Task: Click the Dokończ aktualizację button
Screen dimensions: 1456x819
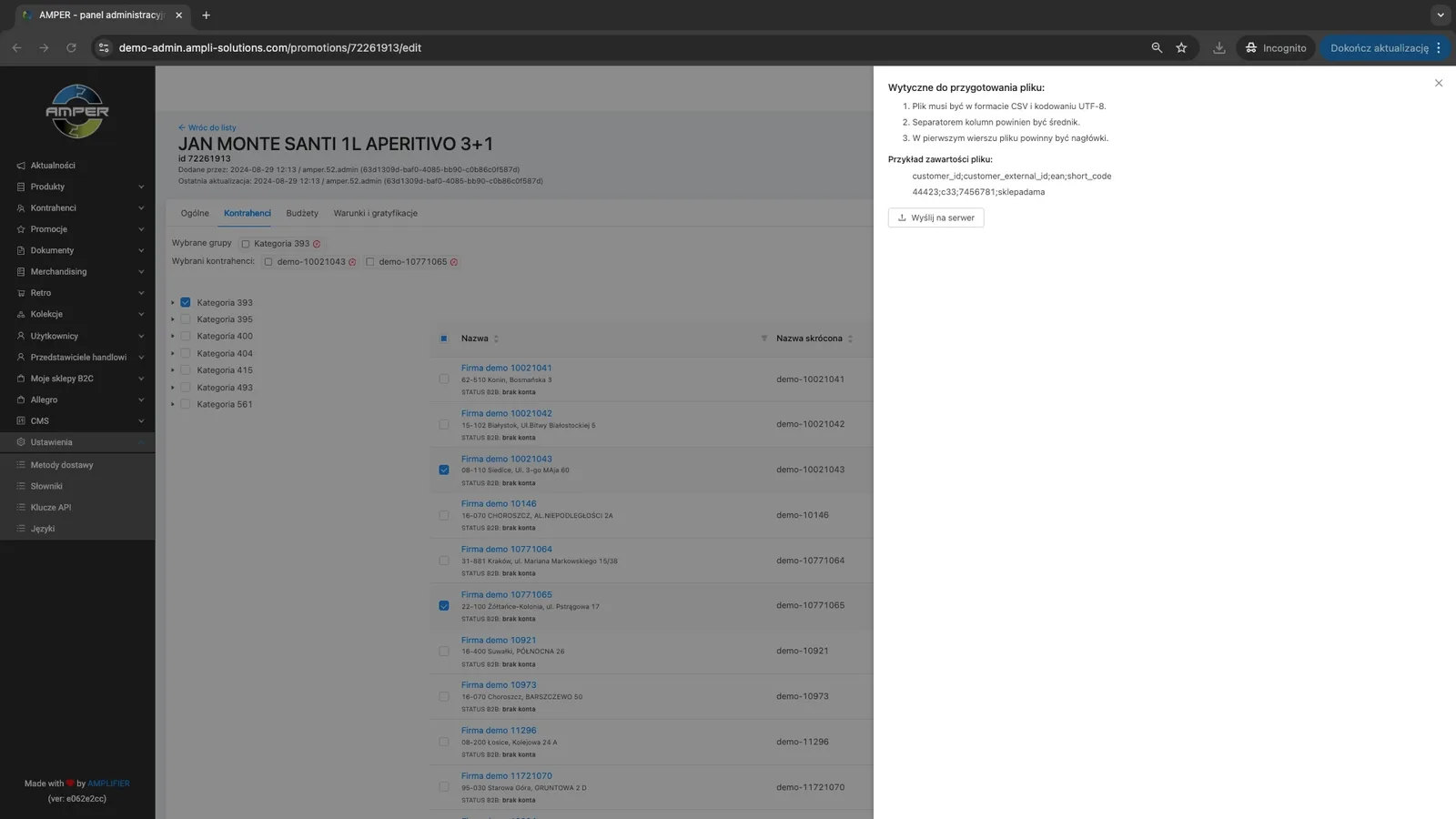Action: (x=1385, y=48)
